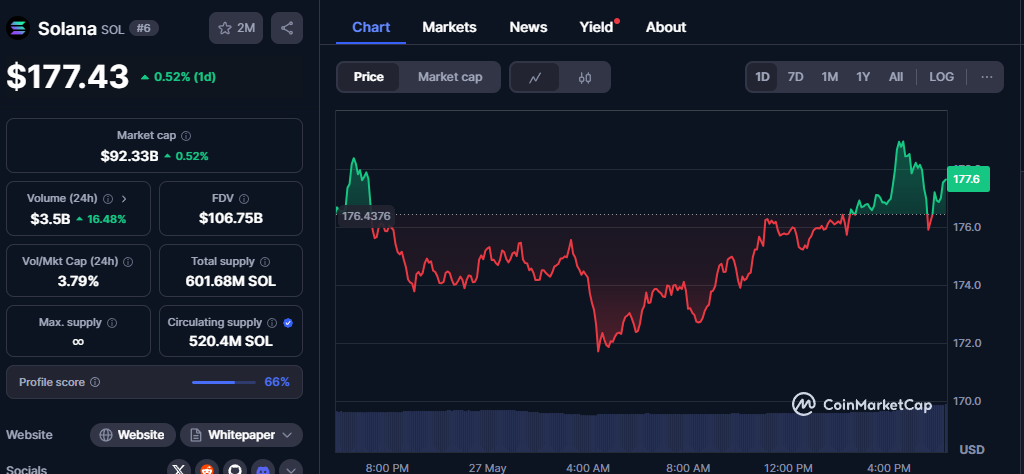This screenshot has width=1024, height=474.
Task: Click the $3.5B volume value
Action: click(x=50, y=219)
